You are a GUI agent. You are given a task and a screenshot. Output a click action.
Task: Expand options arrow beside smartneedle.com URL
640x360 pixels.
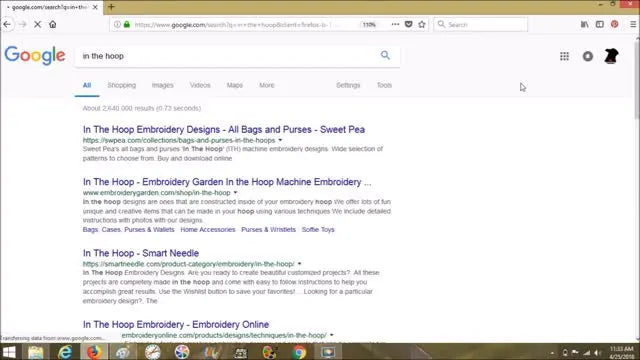point(299,264)
